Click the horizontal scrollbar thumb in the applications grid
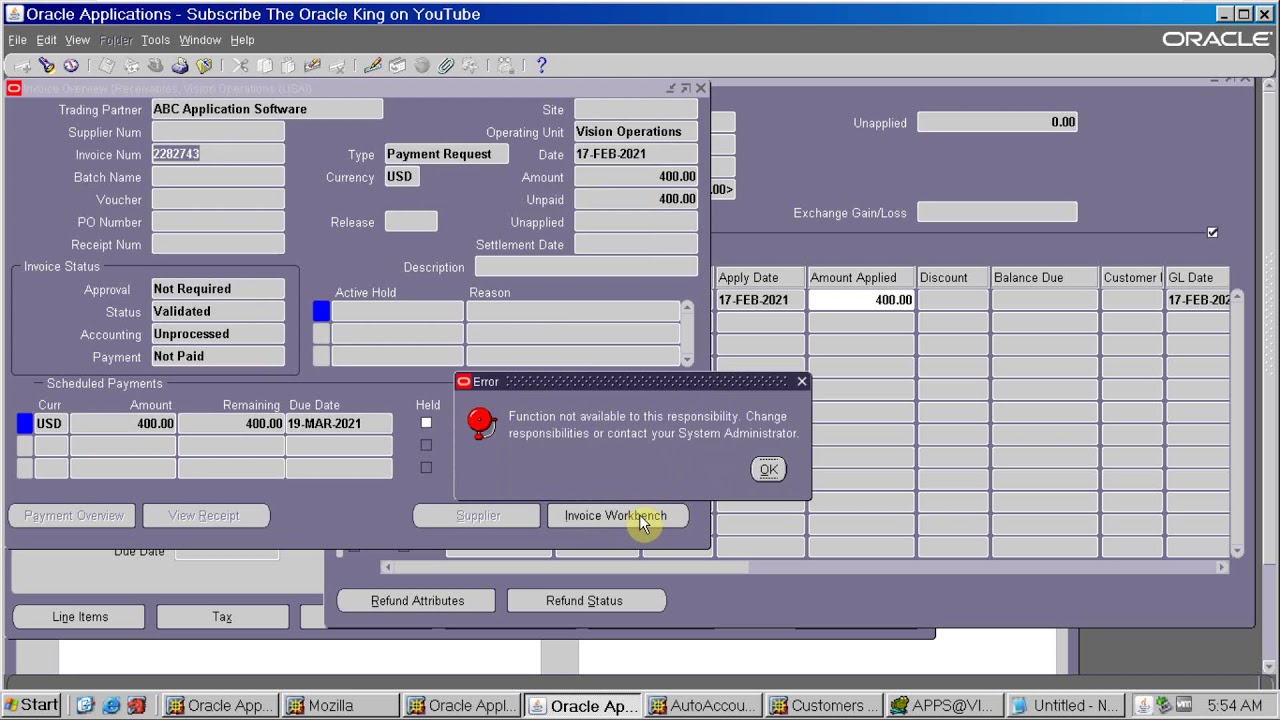The width and height of the screenshot is (1280, 720). [x=570, y=568]
